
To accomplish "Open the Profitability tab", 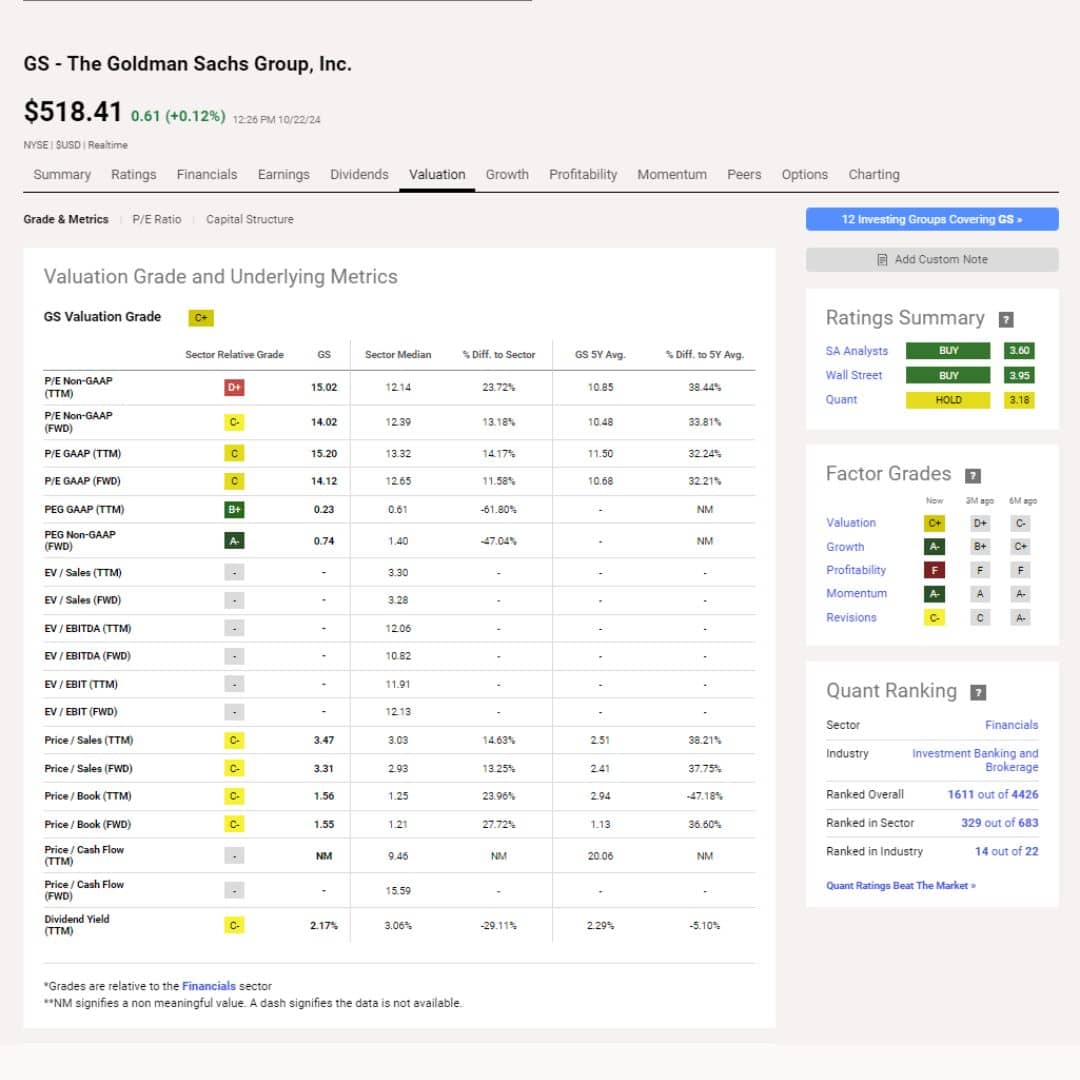I will tap(583, 175).
